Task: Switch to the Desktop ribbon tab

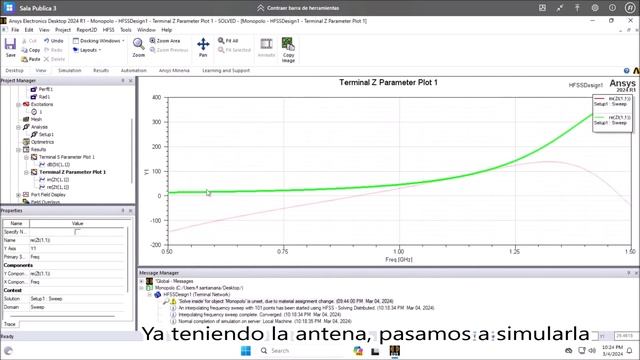Action: click(x=14, y=71)
